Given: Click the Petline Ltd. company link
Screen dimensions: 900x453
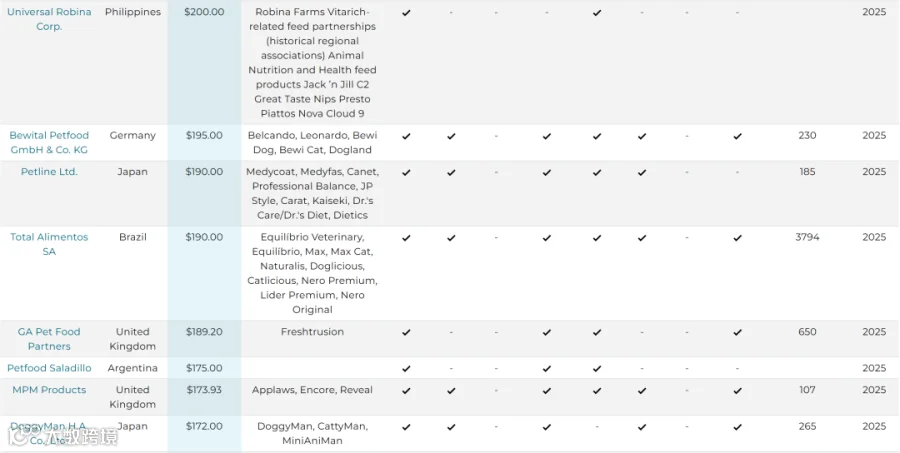Looking at the screenshot, I should click(x=49, y=172).
